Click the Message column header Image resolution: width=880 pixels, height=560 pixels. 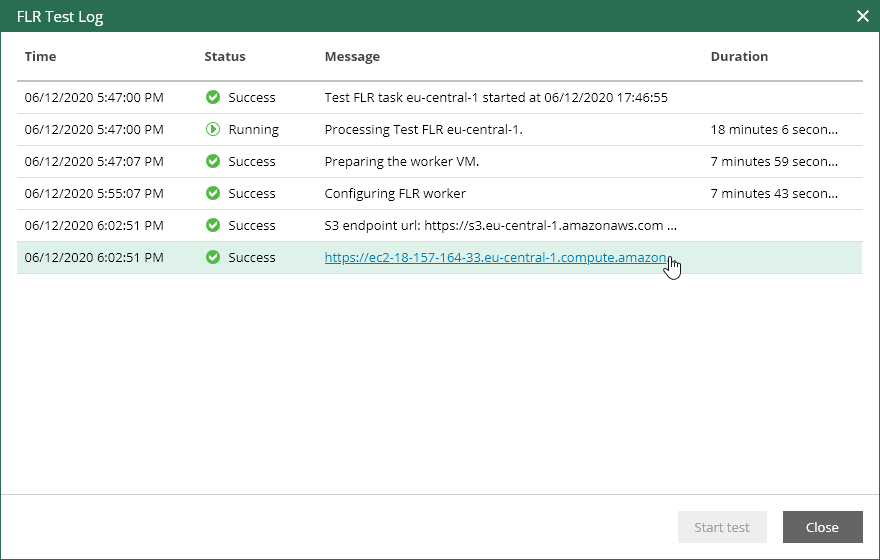click(x=352, y=56)
